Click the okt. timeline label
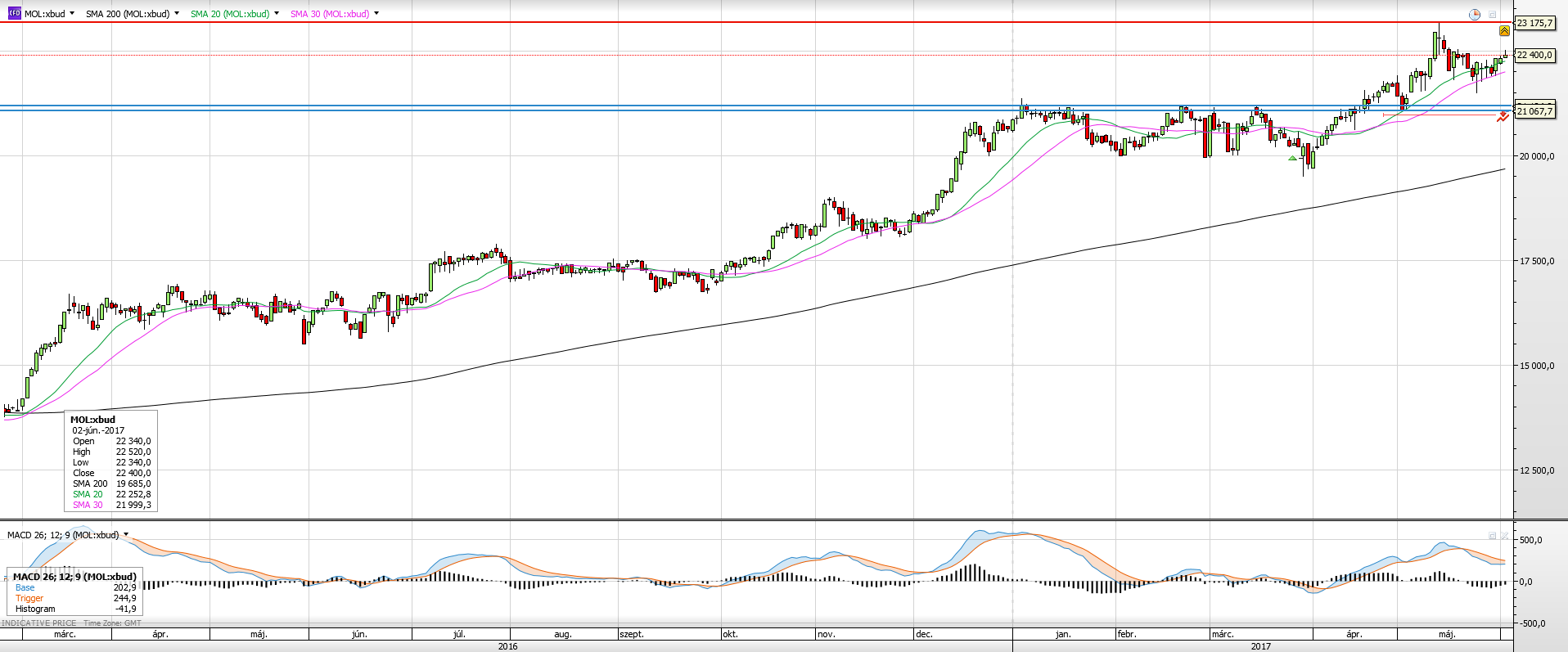Image resolution: width=1568 pixels, height=652 pixels. pyautogui.click(x=730, y=634)
